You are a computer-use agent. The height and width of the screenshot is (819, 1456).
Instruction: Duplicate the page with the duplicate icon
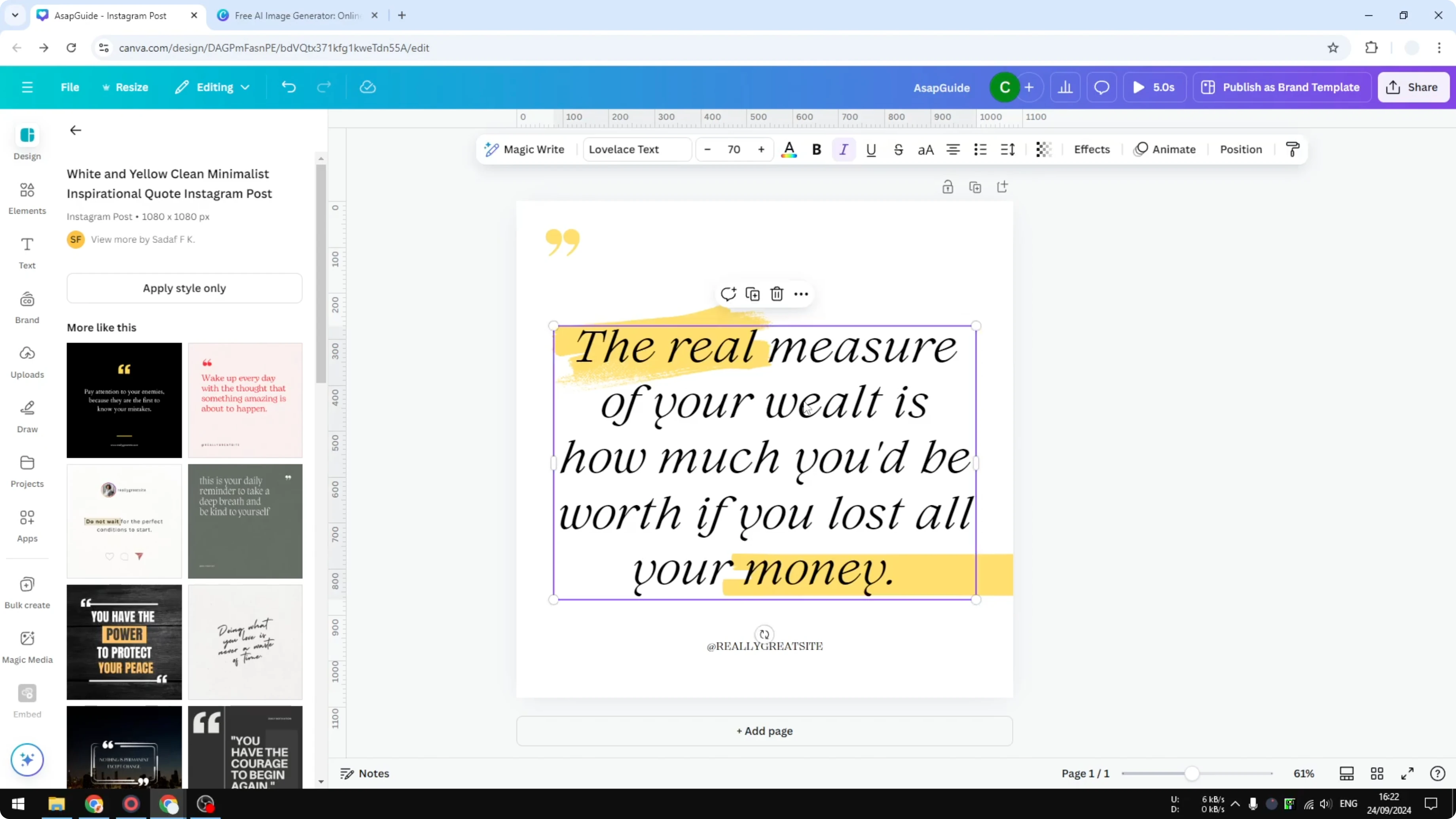click(x=975, y=187)
